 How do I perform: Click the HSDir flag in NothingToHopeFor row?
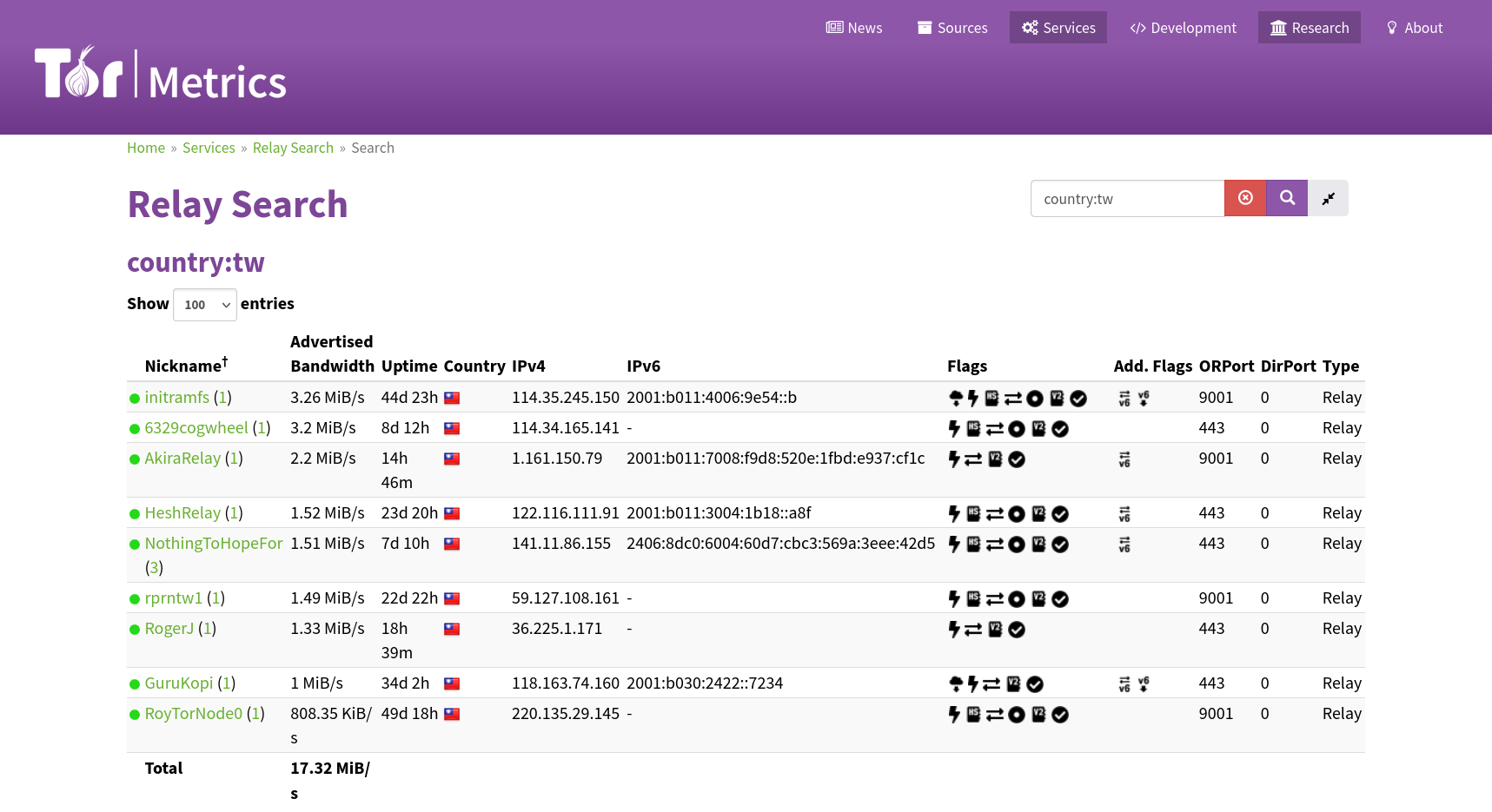coord(973,544)
